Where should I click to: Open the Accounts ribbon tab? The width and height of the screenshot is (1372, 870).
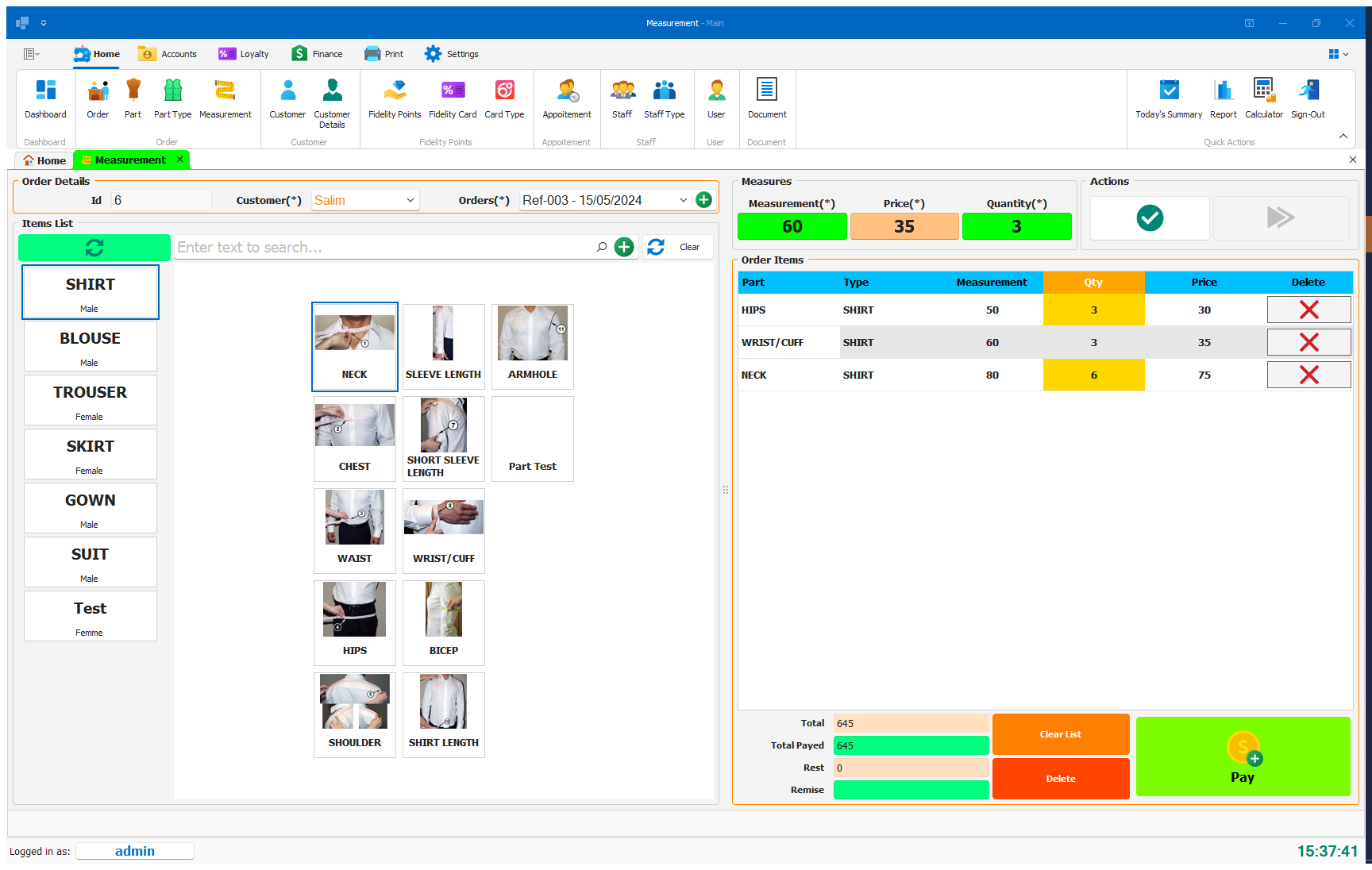point(168,54)
